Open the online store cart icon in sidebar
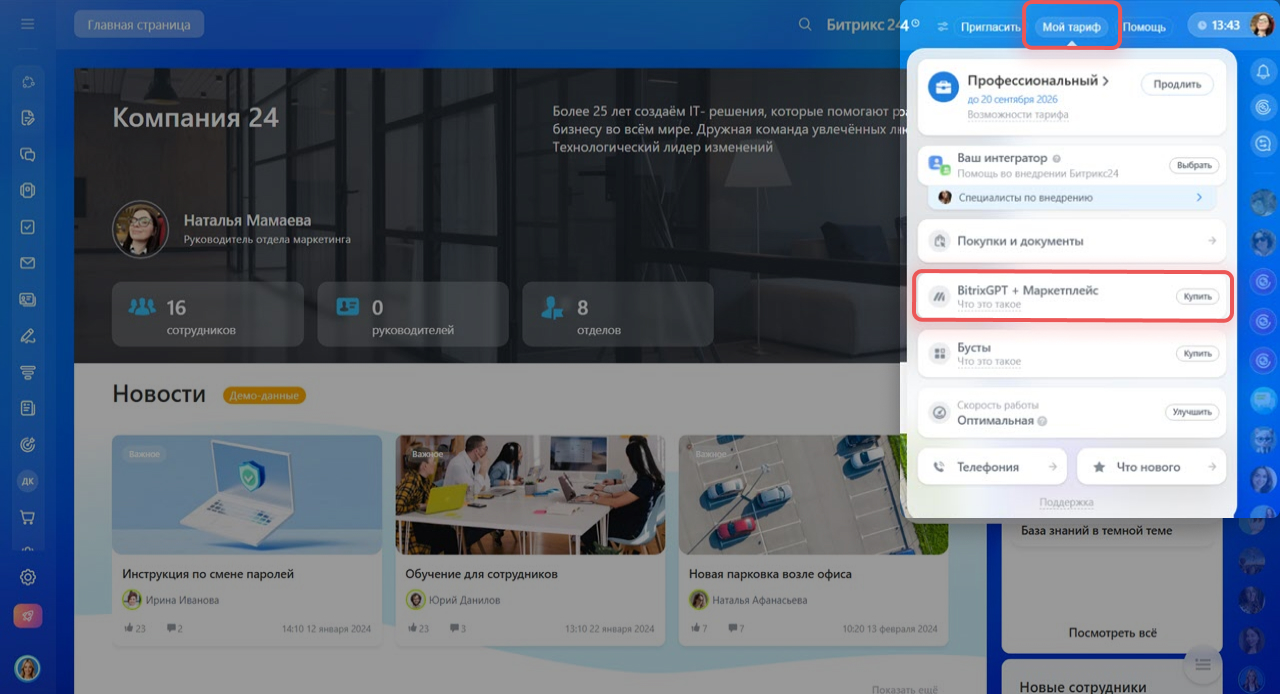Screen dimensions: 1280x694 point(28,517)
